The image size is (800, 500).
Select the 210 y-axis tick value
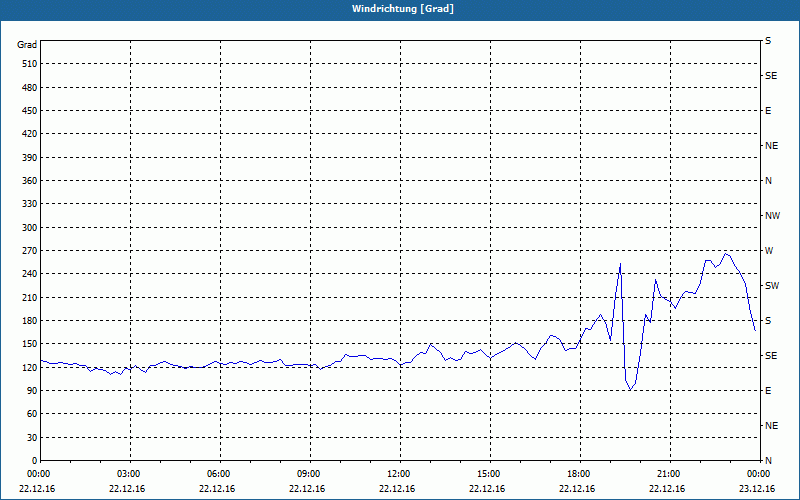tap(30, 297)
